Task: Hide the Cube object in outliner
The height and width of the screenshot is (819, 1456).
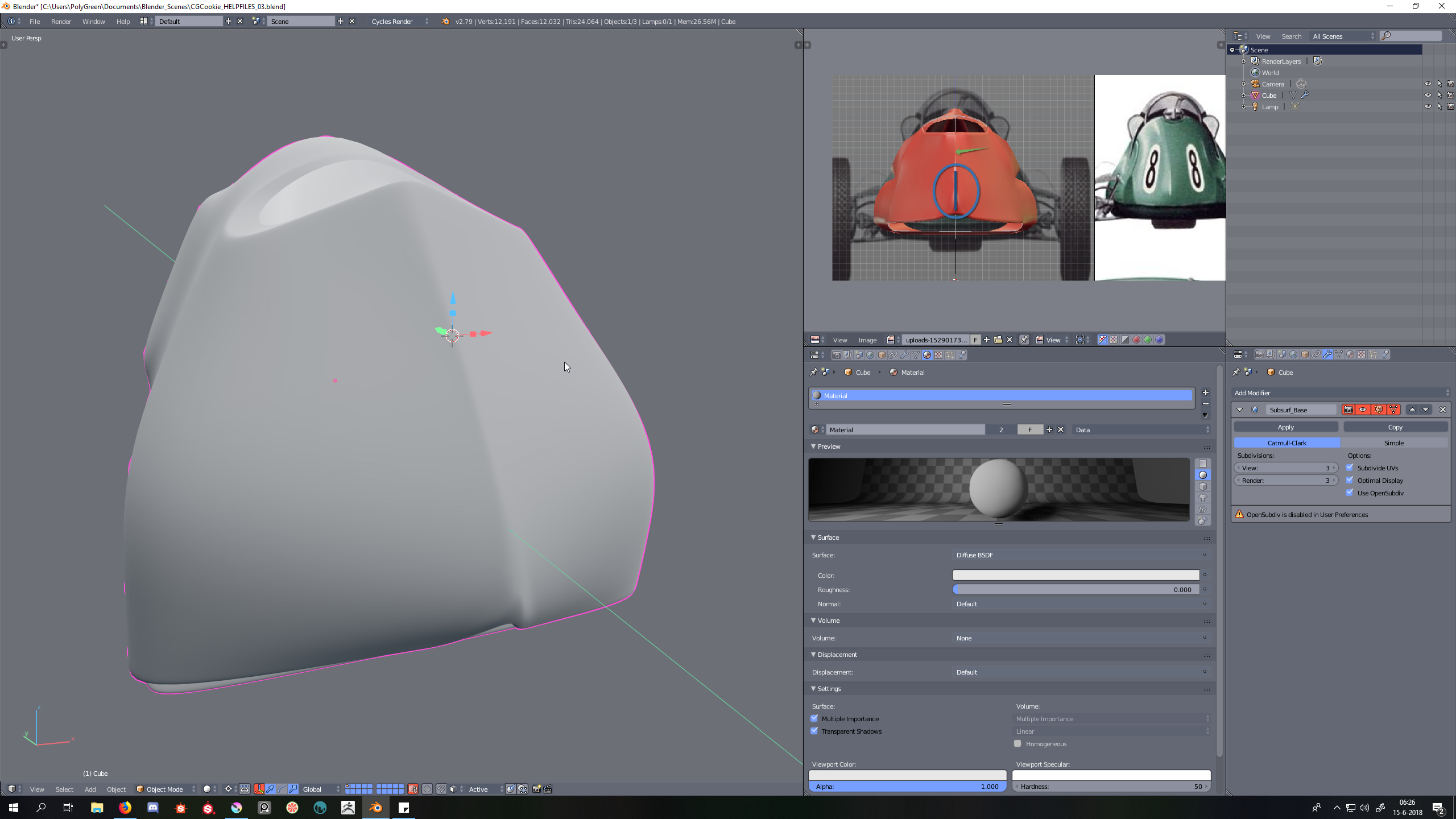Action: click(1428, 95)
